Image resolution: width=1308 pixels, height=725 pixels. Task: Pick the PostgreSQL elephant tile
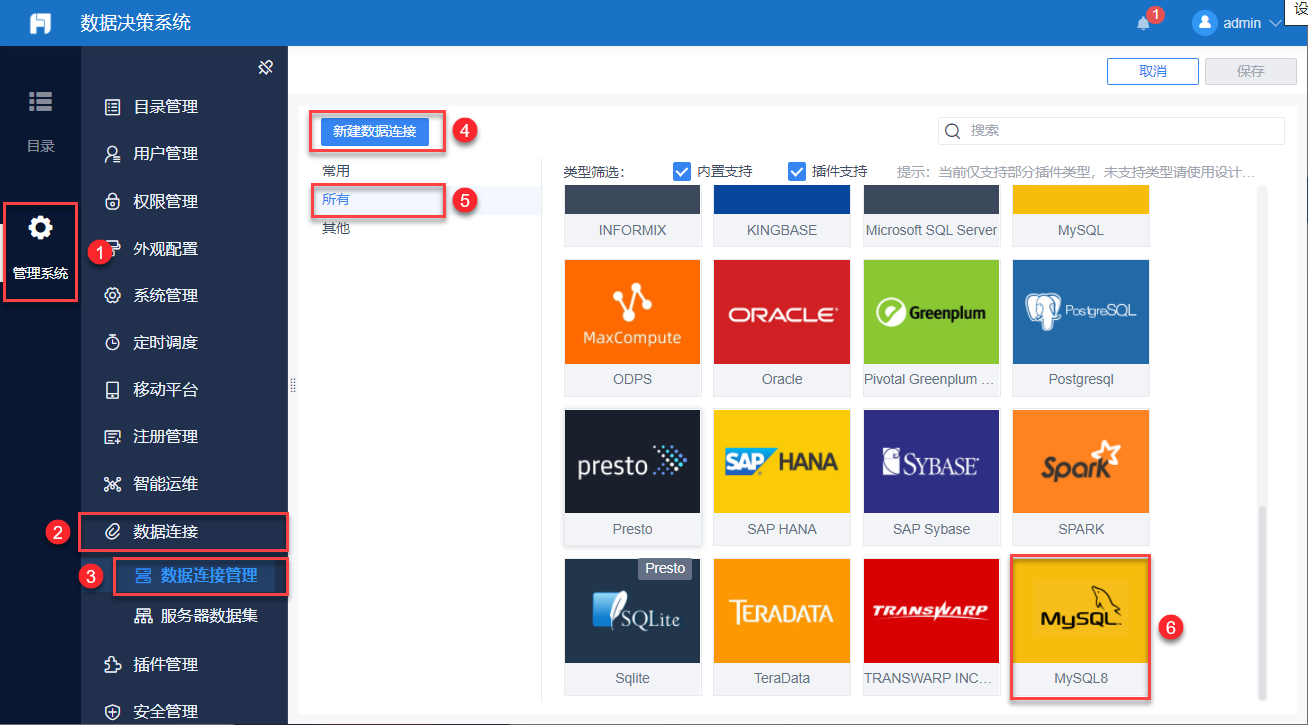1081,328
